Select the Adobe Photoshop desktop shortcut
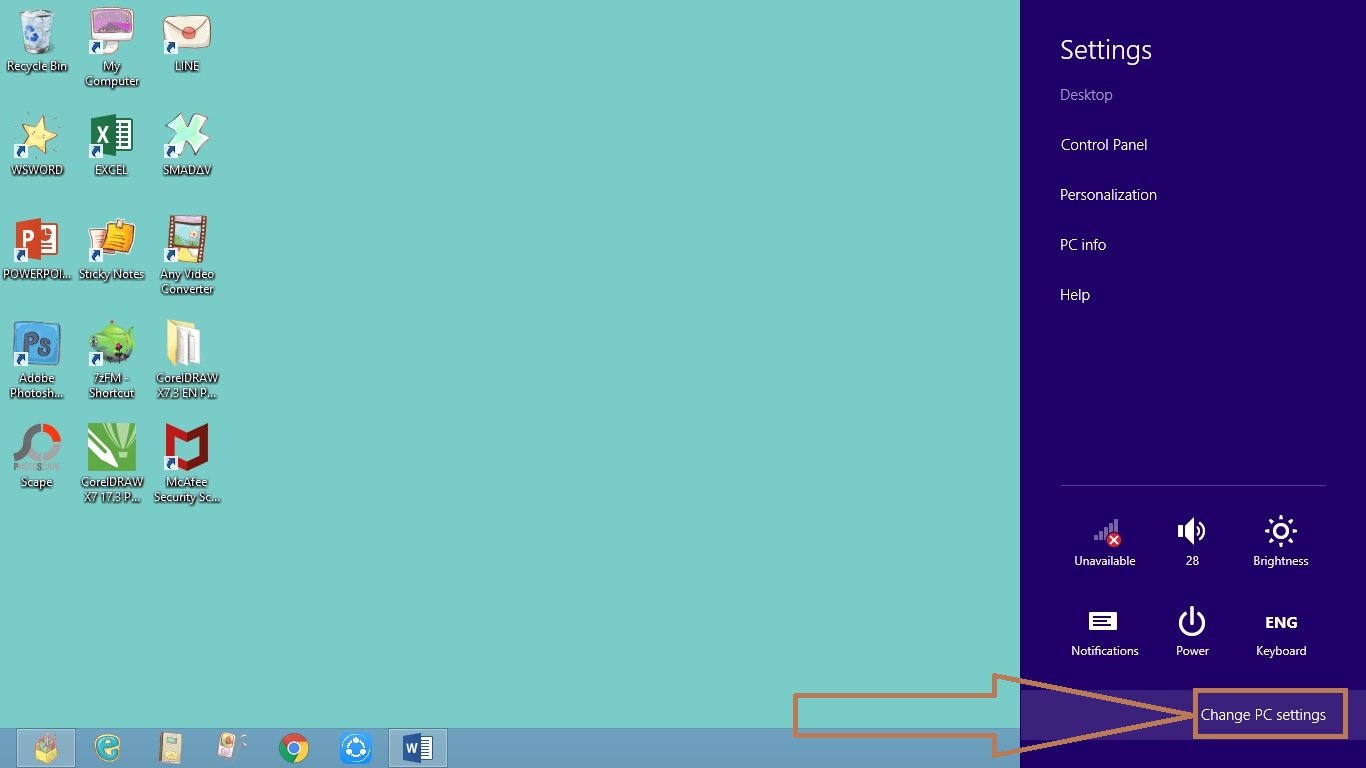 37,360
